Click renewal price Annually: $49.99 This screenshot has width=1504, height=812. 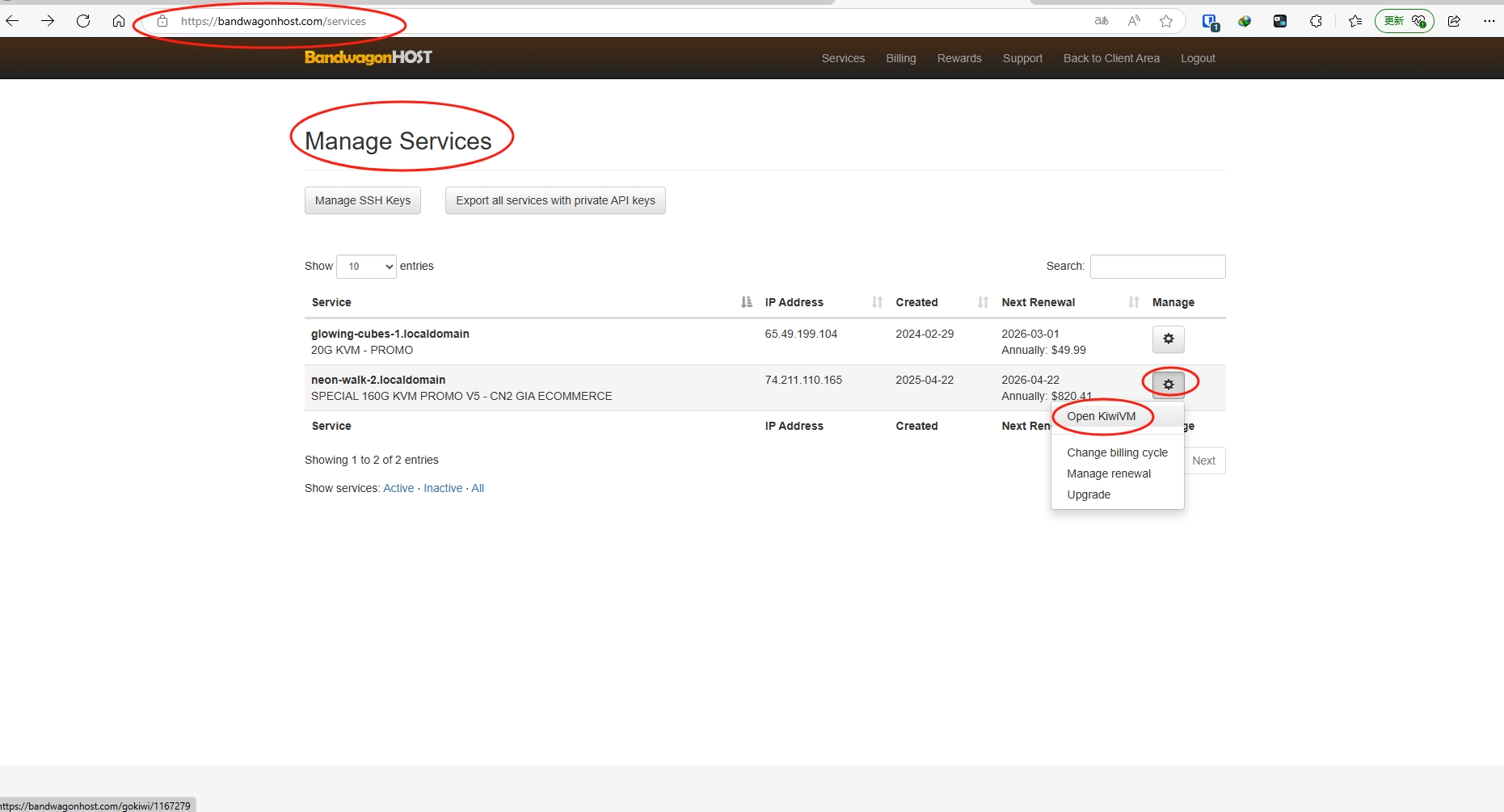click(x=1043, y=350)
